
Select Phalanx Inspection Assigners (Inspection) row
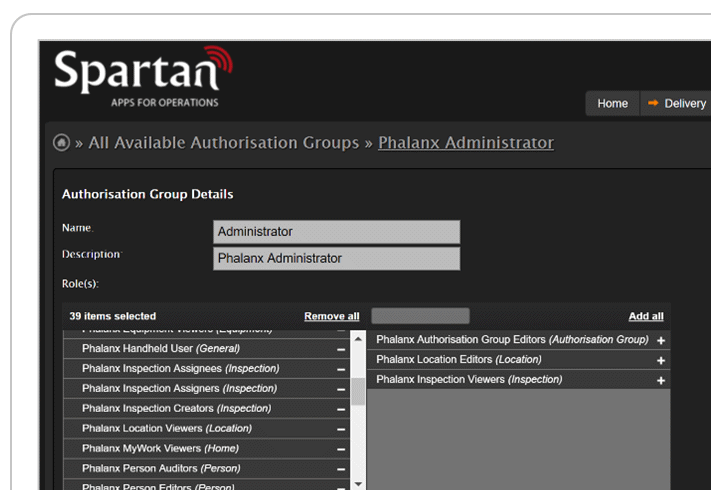tap(206, 388)
